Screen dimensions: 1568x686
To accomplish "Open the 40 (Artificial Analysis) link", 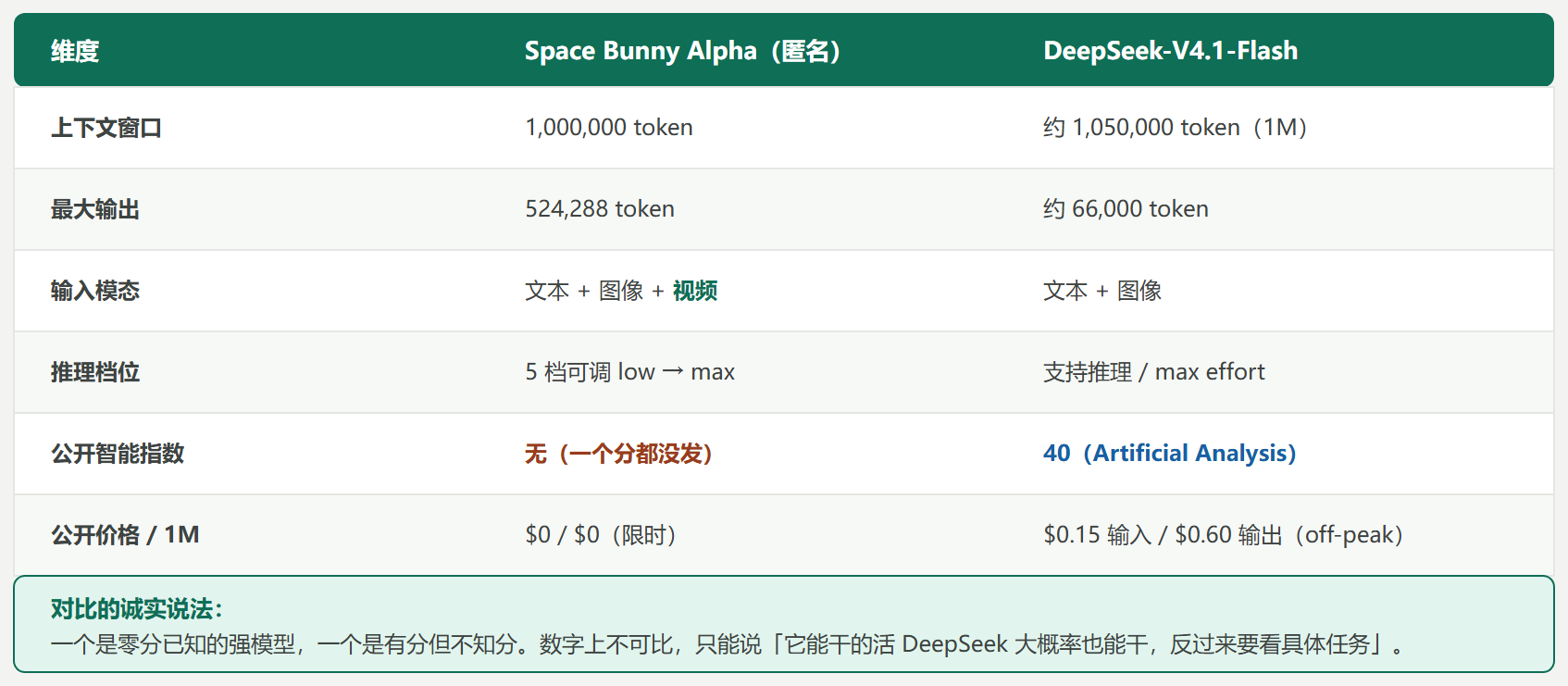I will 1170,454.
